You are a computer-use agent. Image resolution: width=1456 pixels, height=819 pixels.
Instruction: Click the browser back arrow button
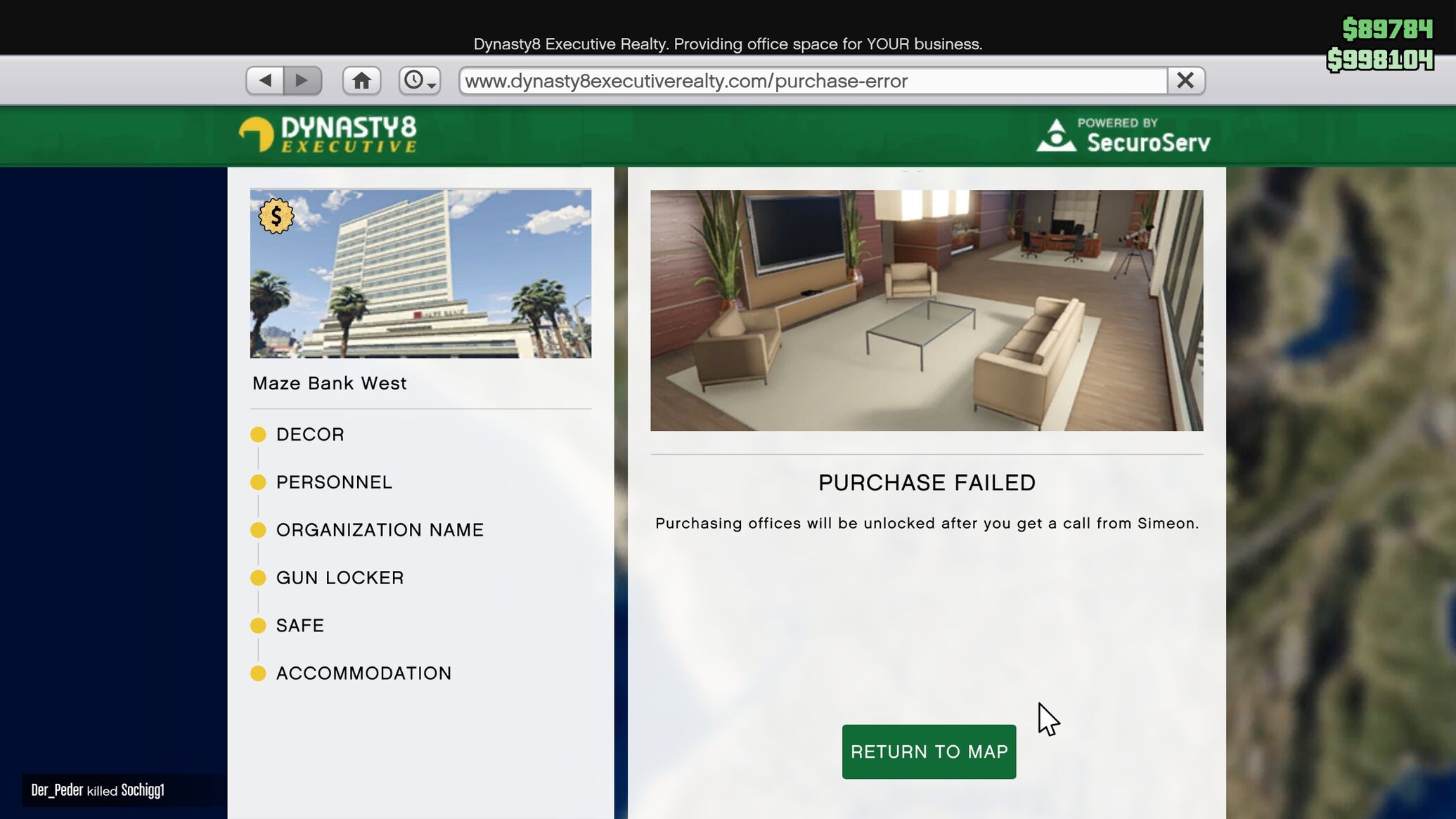[265, 80]
